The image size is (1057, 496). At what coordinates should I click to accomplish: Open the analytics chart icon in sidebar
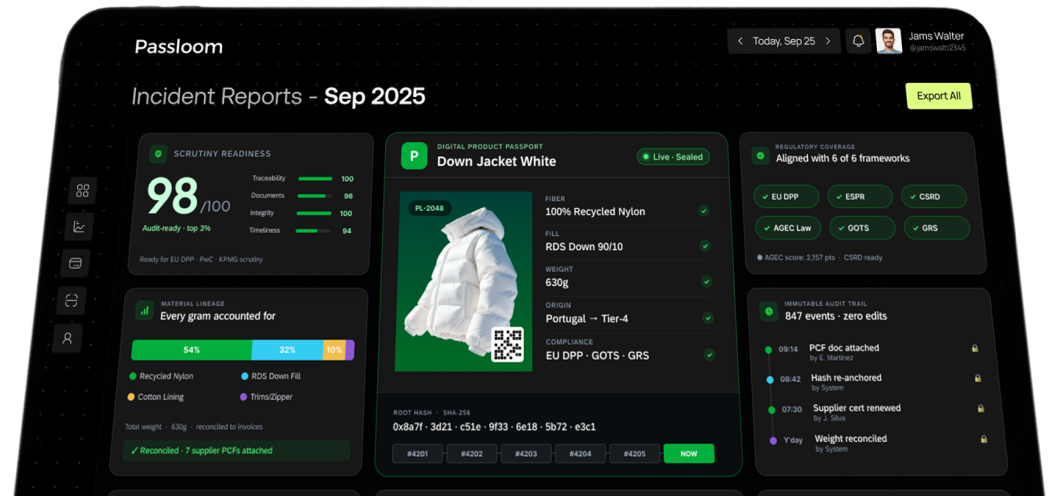79,227
